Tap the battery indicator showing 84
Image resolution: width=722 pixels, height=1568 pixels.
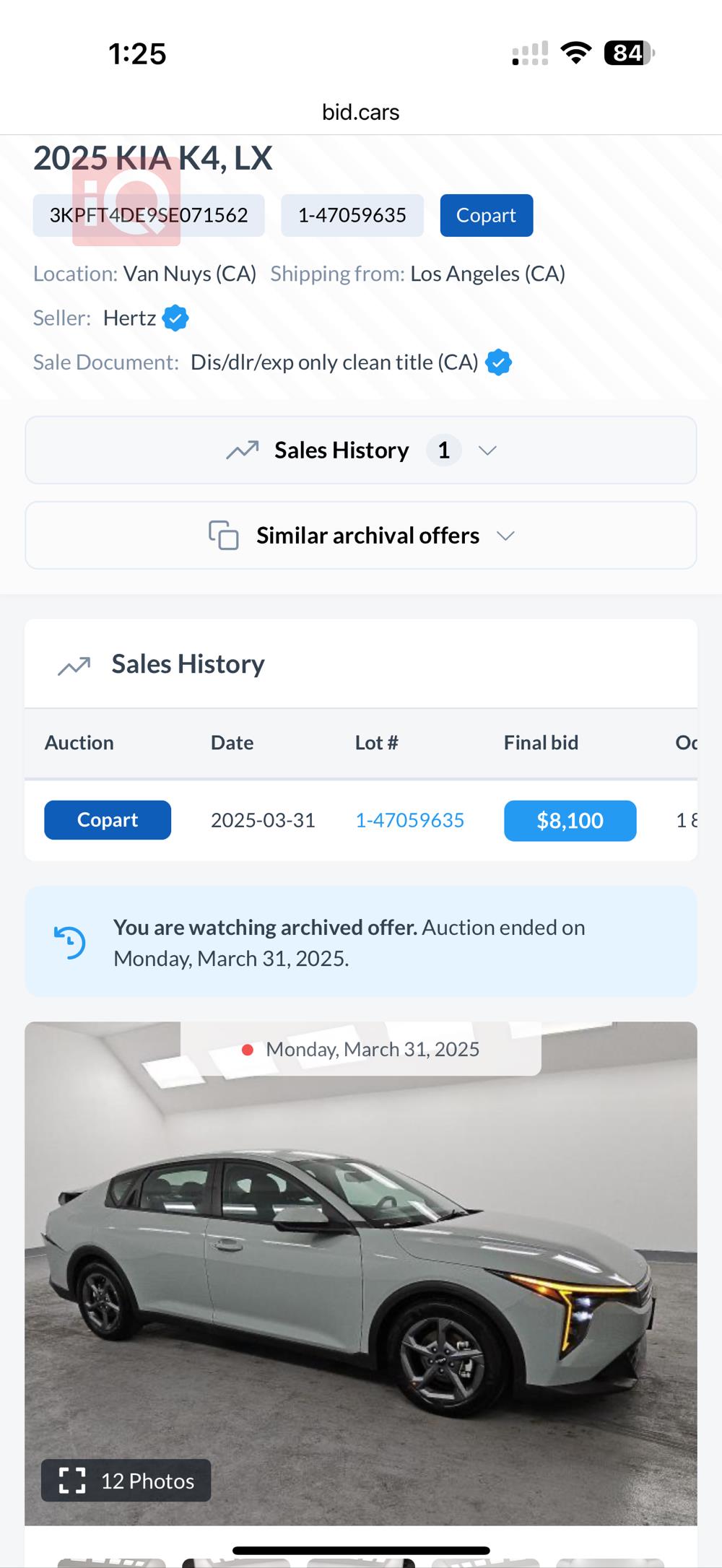tap(628, 53)
